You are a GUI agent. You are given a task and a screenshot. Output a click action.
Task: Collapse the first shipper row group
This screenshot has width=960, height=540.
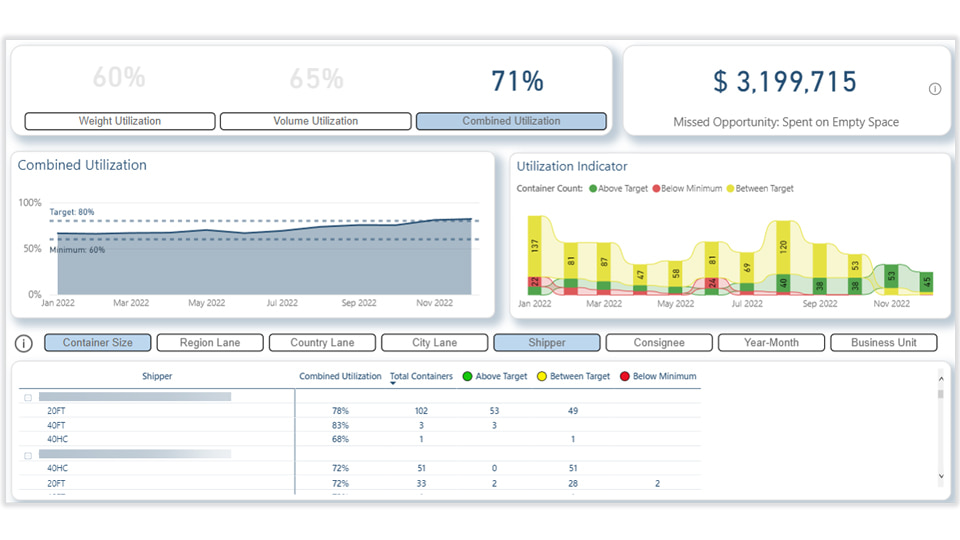(x=27, y=397)
